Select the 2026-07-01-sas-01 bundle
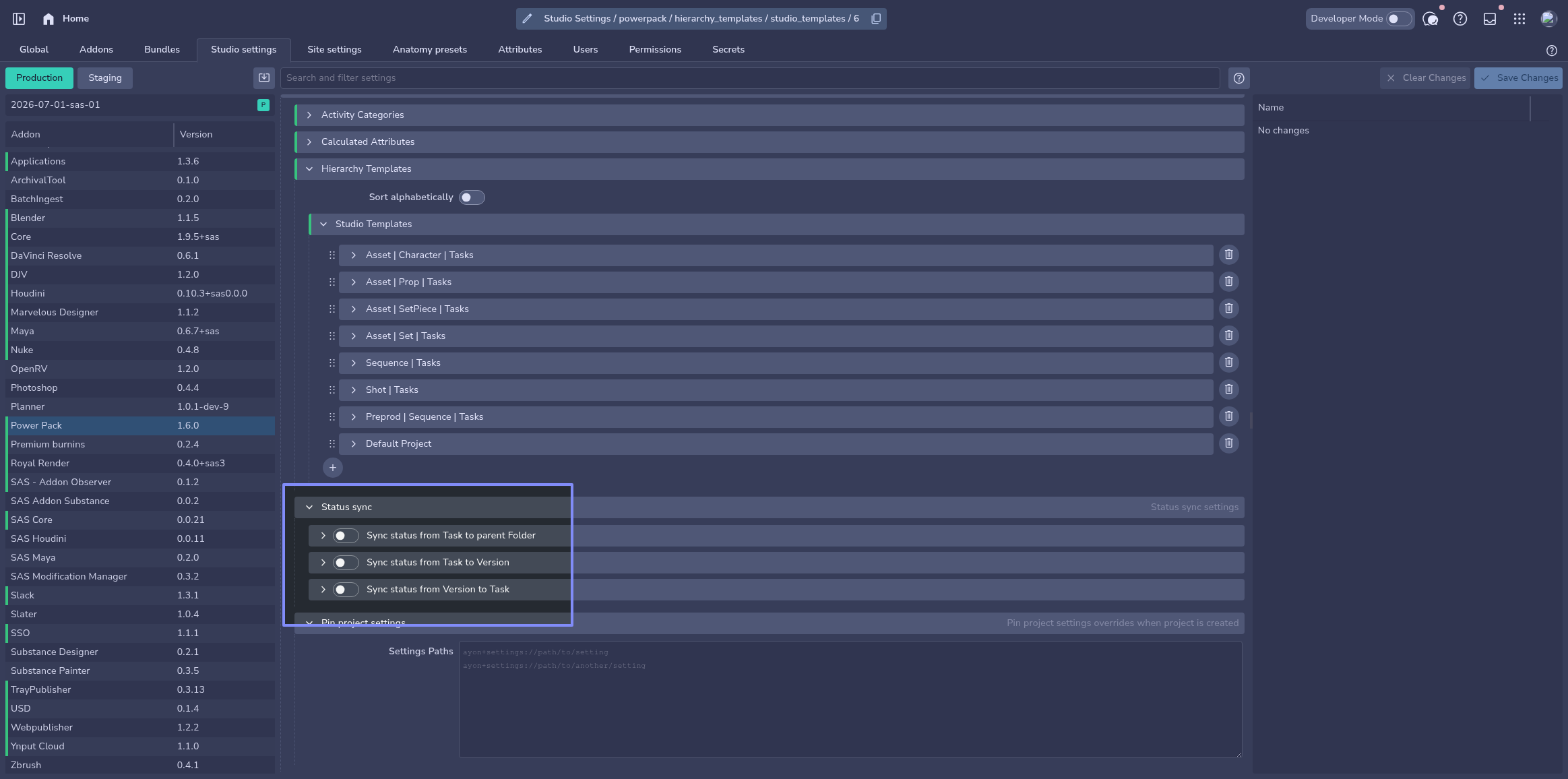Viewport: 1568px width, 779px height. [140, 105]
